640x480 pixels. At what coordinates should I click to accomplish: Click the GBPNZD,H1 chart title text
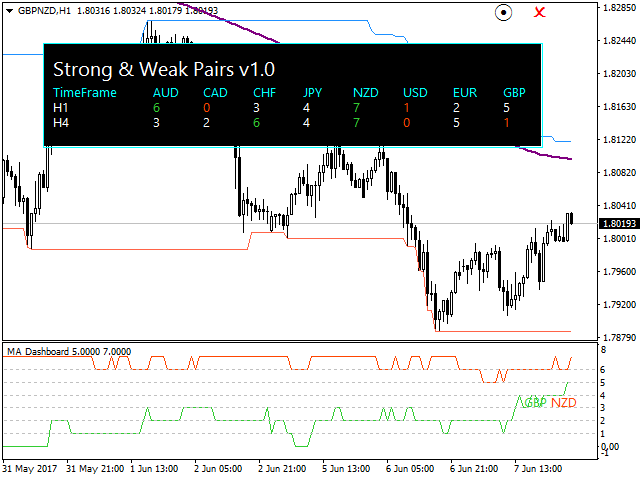pyautogui.click(x=52, y=10)
